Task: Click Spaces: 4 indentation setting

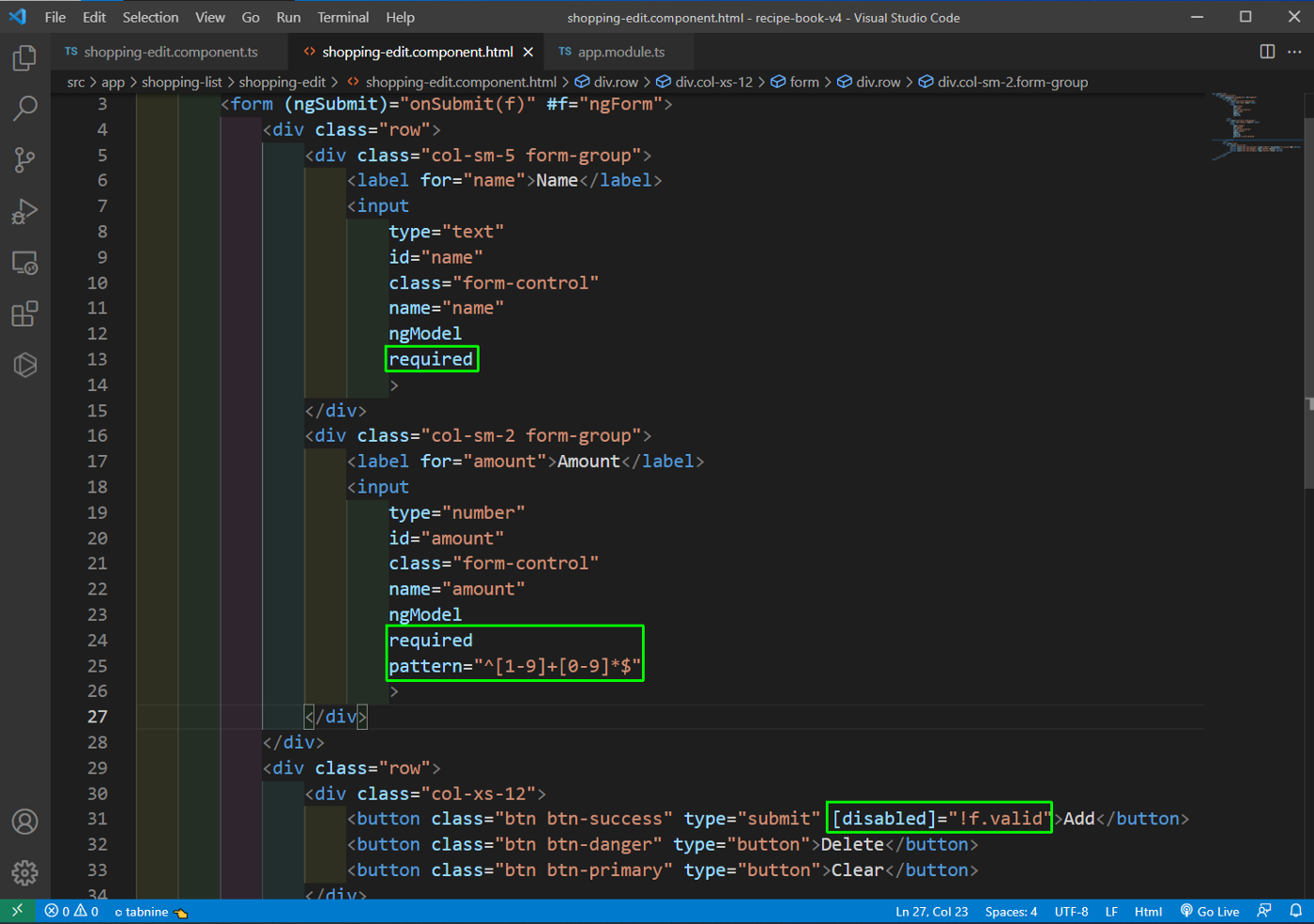Action: 1011,912
